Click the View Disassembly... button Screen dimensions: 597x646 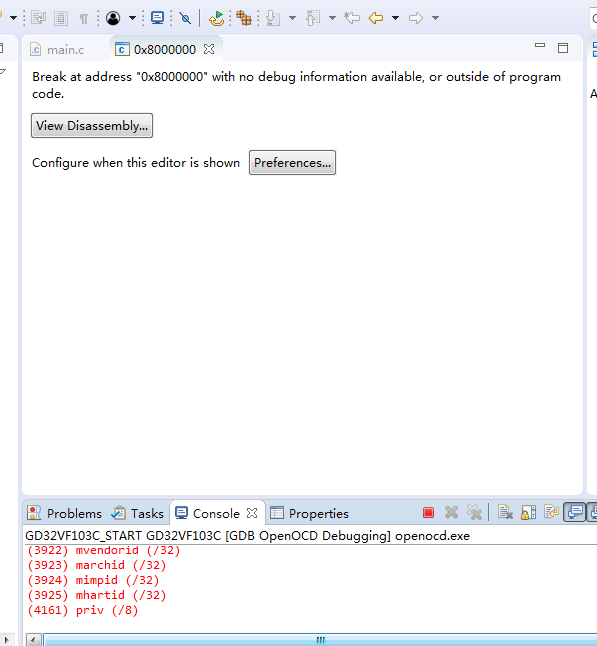point(92,126)
